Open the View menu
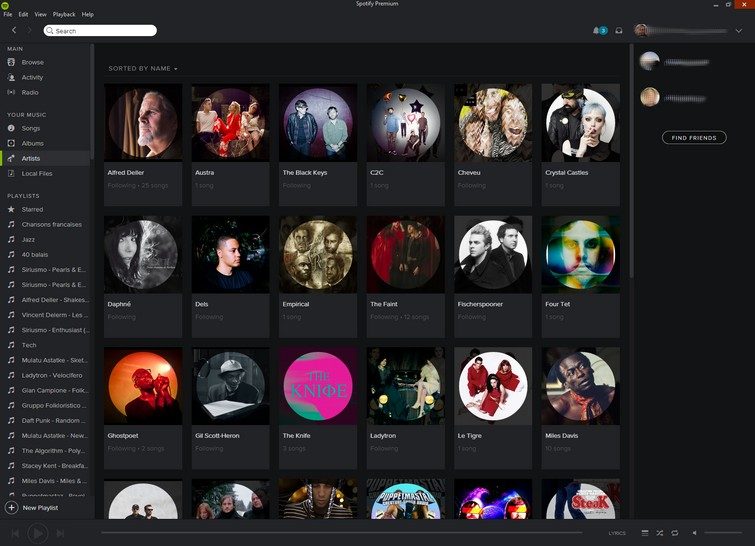Image resolution: width=755 pixels, height=546 pixels. (40, 14)
